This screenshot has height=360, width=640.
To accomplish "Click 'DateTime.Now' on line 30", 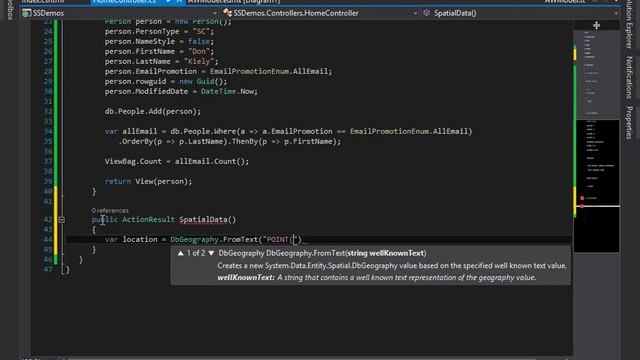I will point(227,91).
